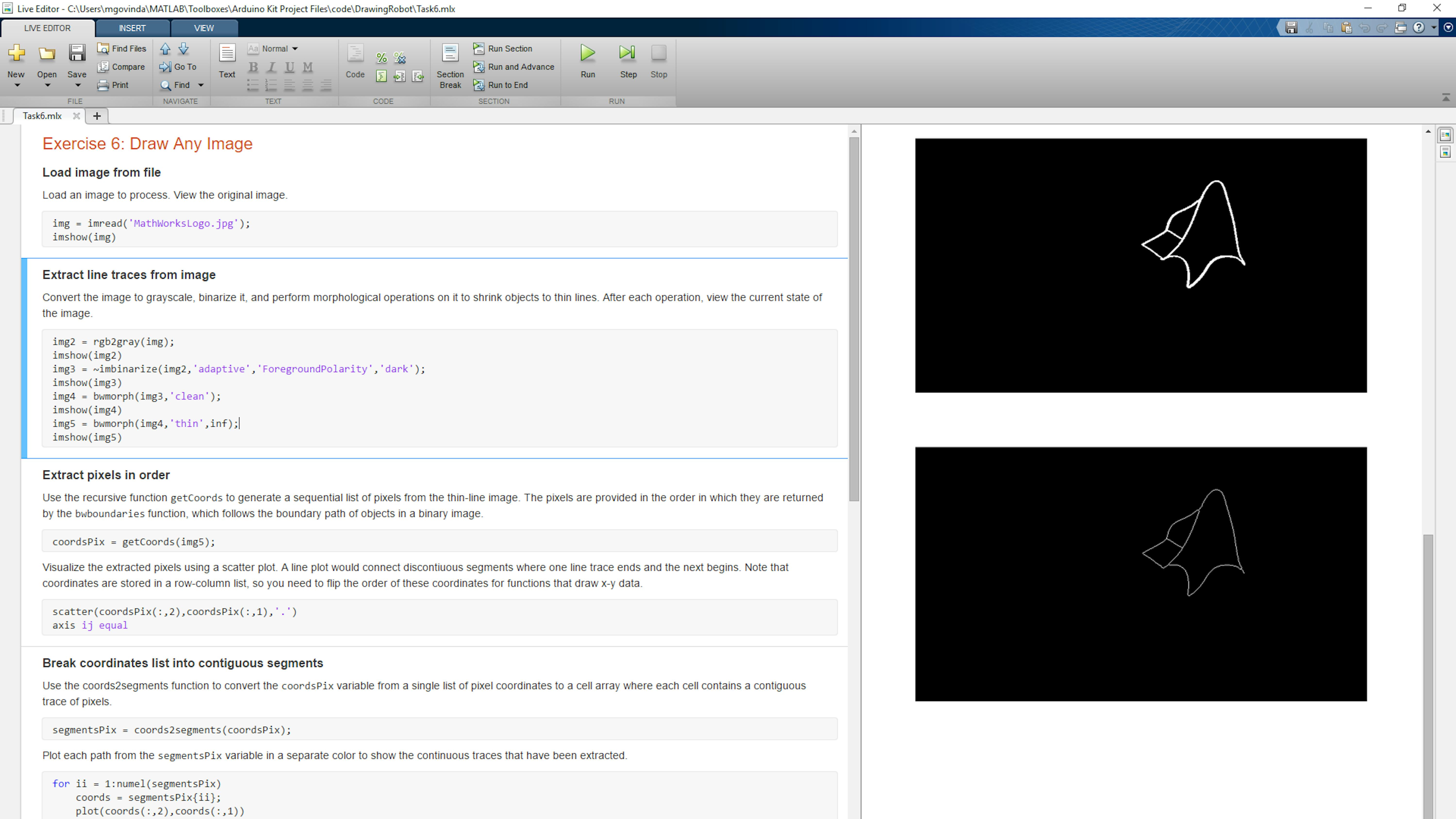The image size is (1456, 819).
Task: Toggle Monospace formatting
Action: tap(307, 67)
